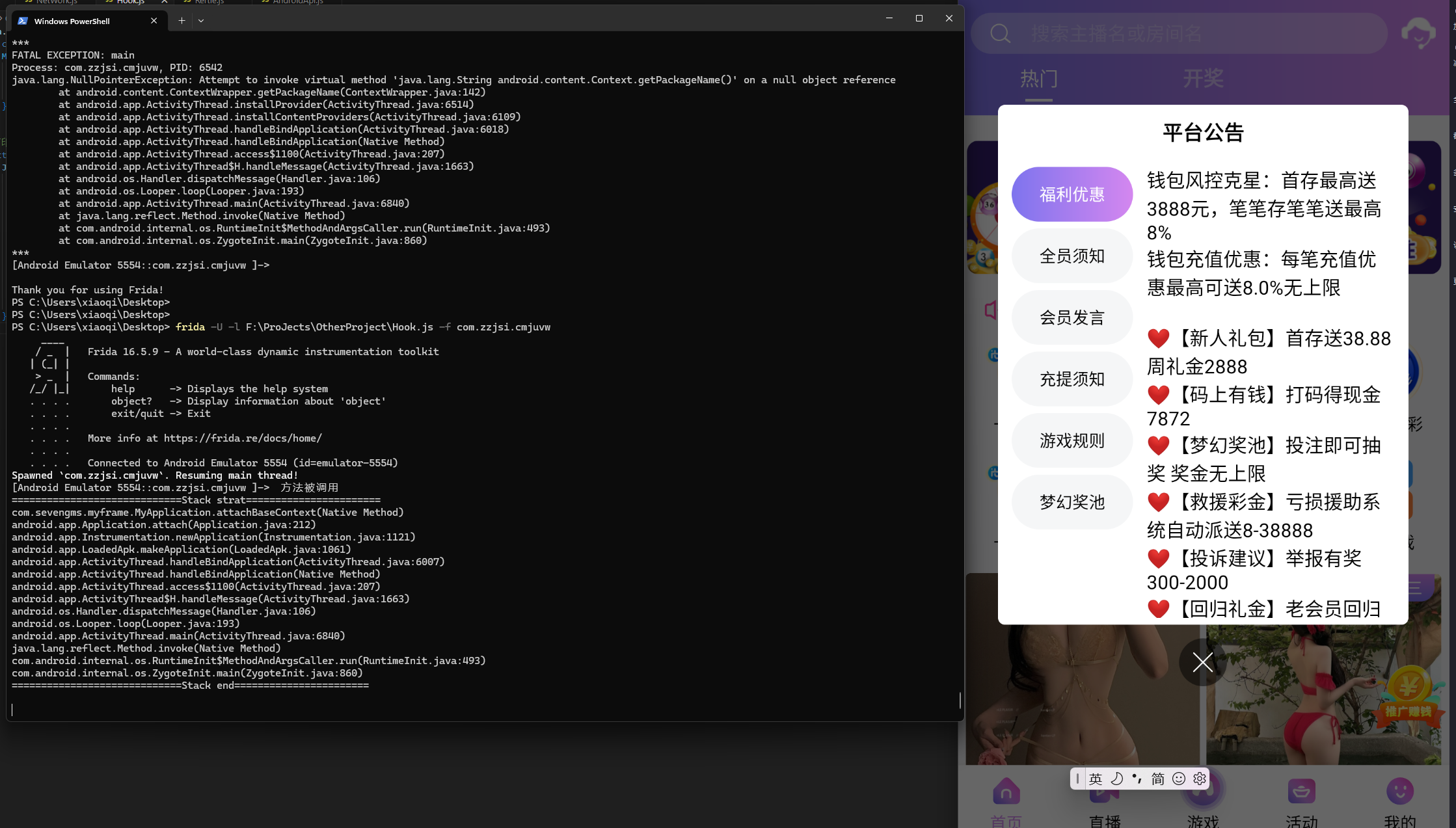The height and width of the screenshot is (828, 1456).
Task: Open 首页 home icon in bottom navigation
Action: point(1006,792)
